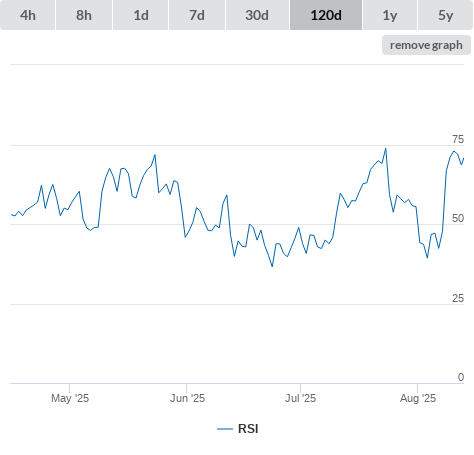Click the Jun '25 axis label
The width and height of the screenshot is (474, 455).
pyautogui.click(x=187, y=398)
